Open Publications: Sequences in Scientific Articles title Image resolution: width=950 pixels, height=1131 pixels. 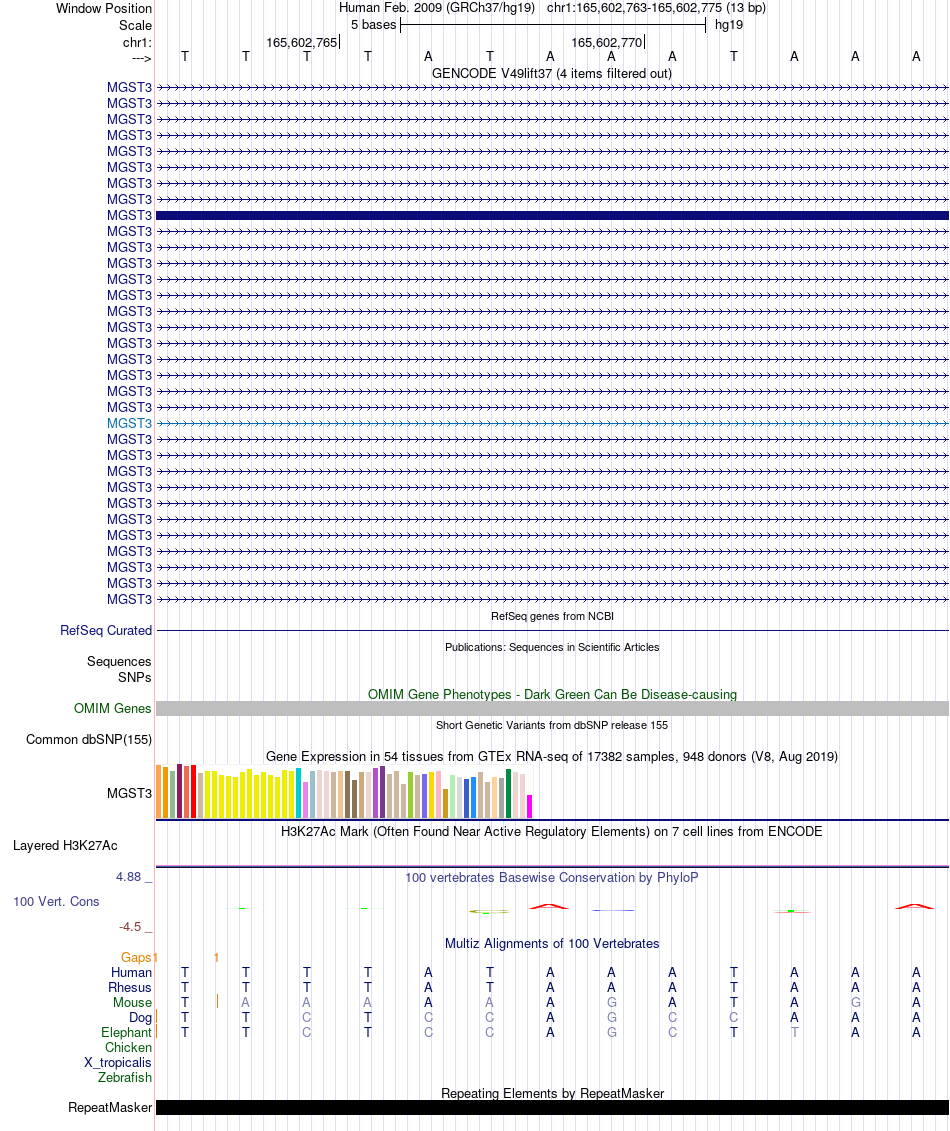pos(552,647)
